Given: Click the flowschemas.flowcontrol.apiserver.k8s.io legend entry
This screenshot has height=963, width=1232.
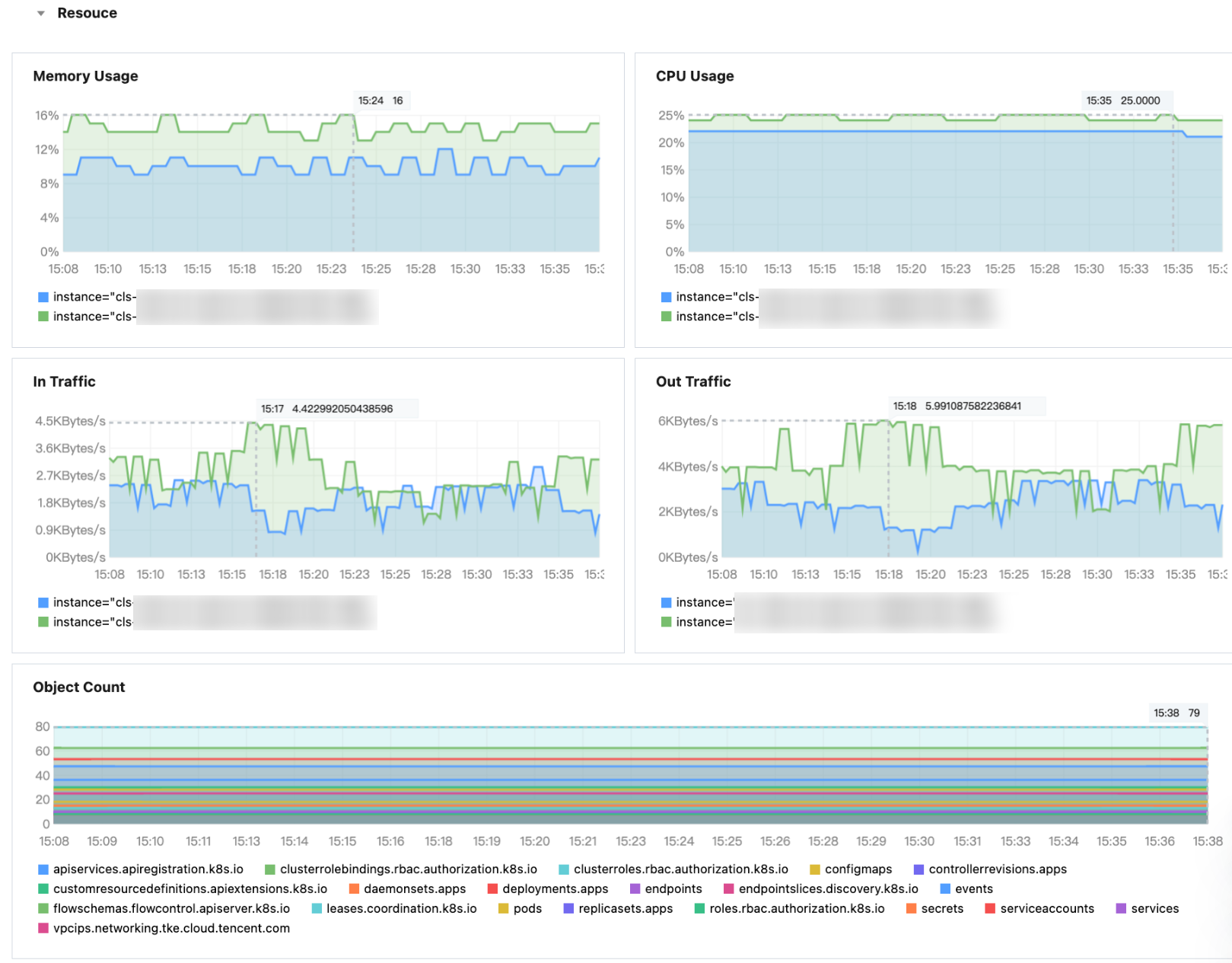Looking at the screenshot, I should [164, 909].
